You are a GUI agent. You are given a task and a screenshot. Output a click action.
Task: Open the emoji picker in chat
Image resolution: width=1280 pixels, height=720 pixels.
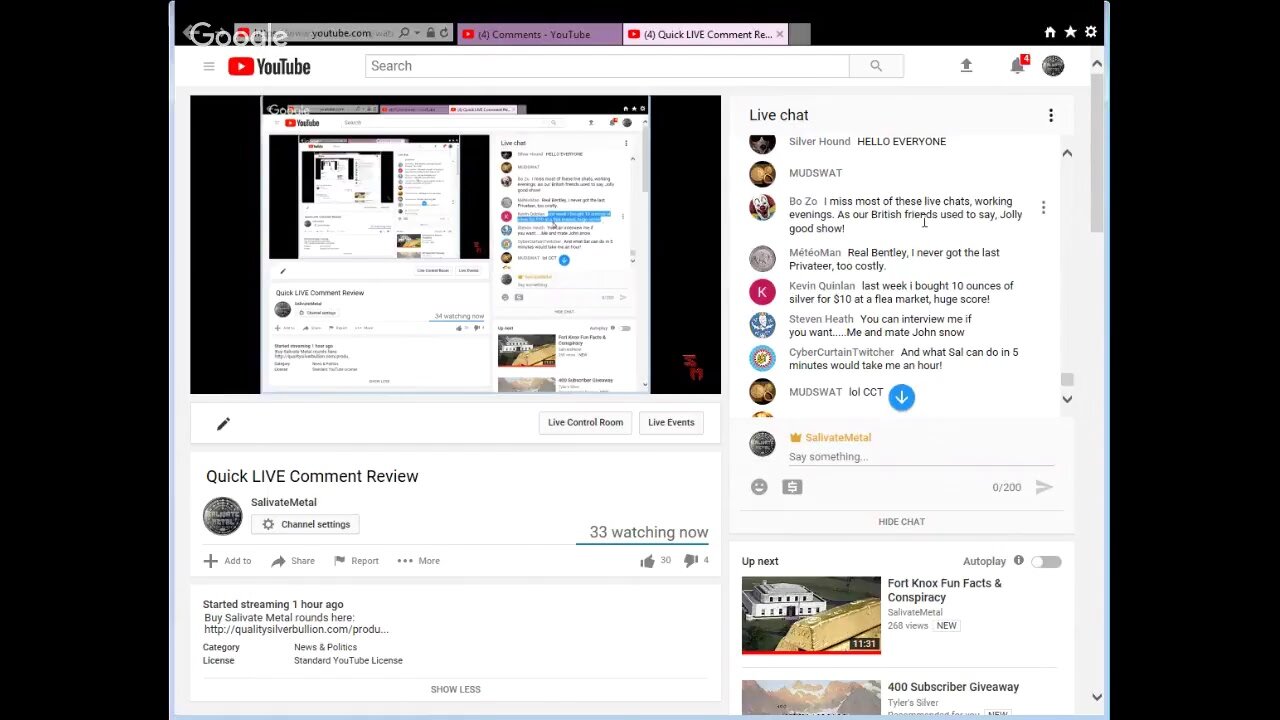click(x=759, y=487)
